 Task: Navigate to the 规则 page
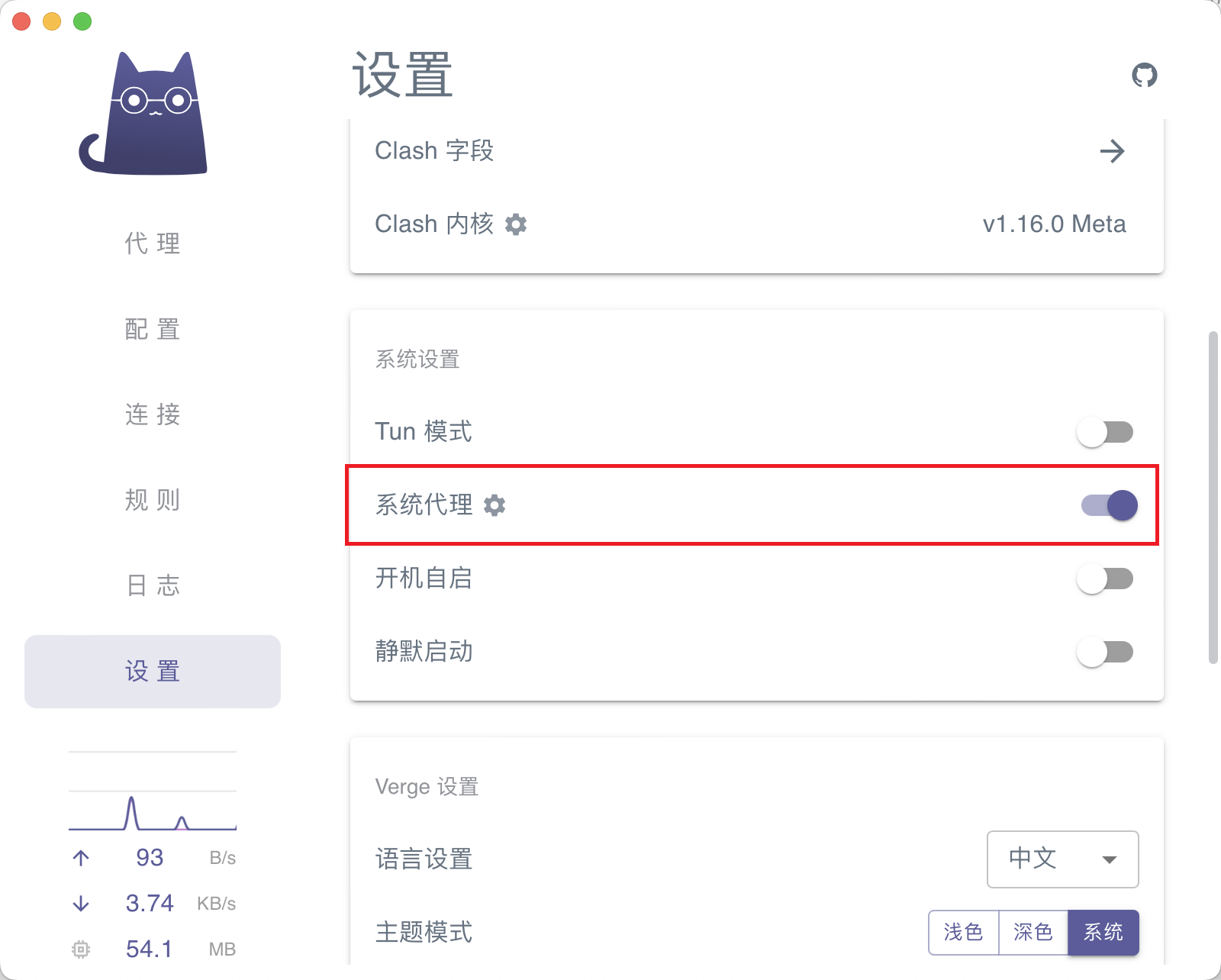(153, 501)
